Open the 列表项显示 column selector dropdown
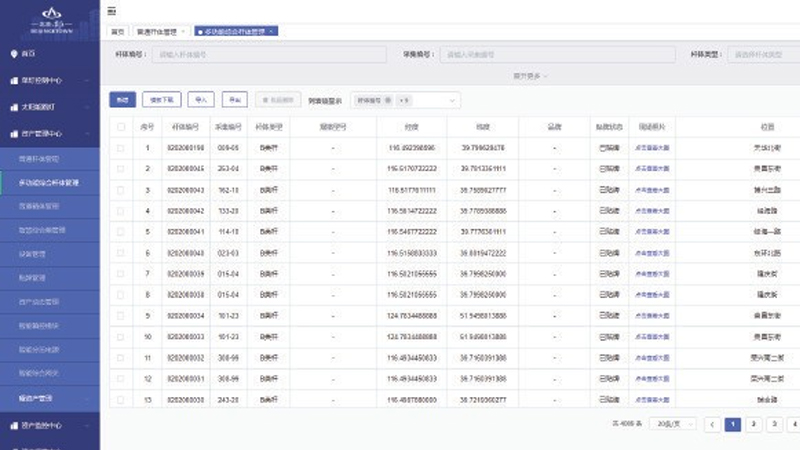Image resolution: width=800 pixels, height=450 pixels. [x=452, y=100]
